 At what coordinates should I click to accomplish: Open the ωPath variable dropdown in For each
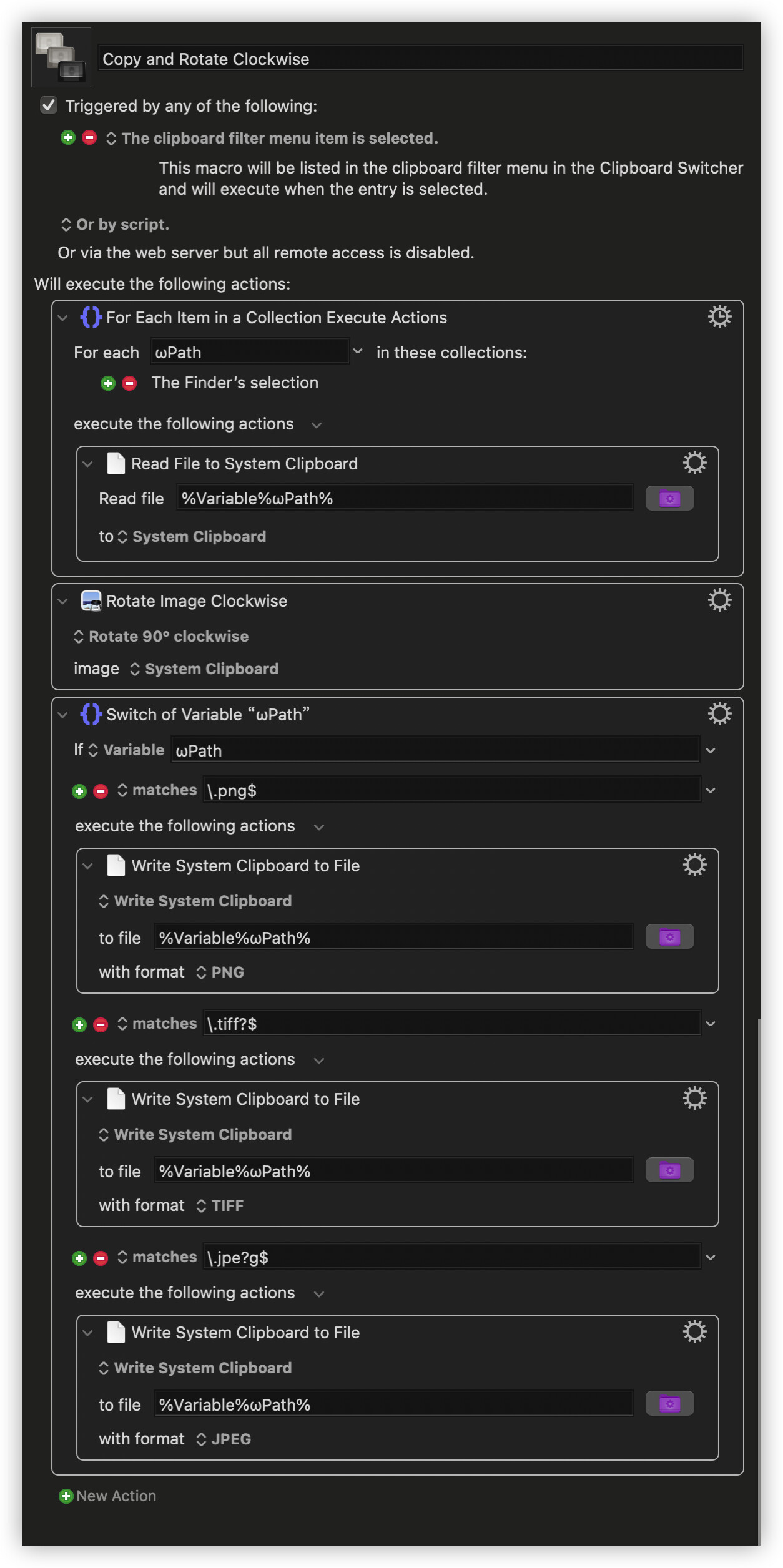(x=358, y=351)
